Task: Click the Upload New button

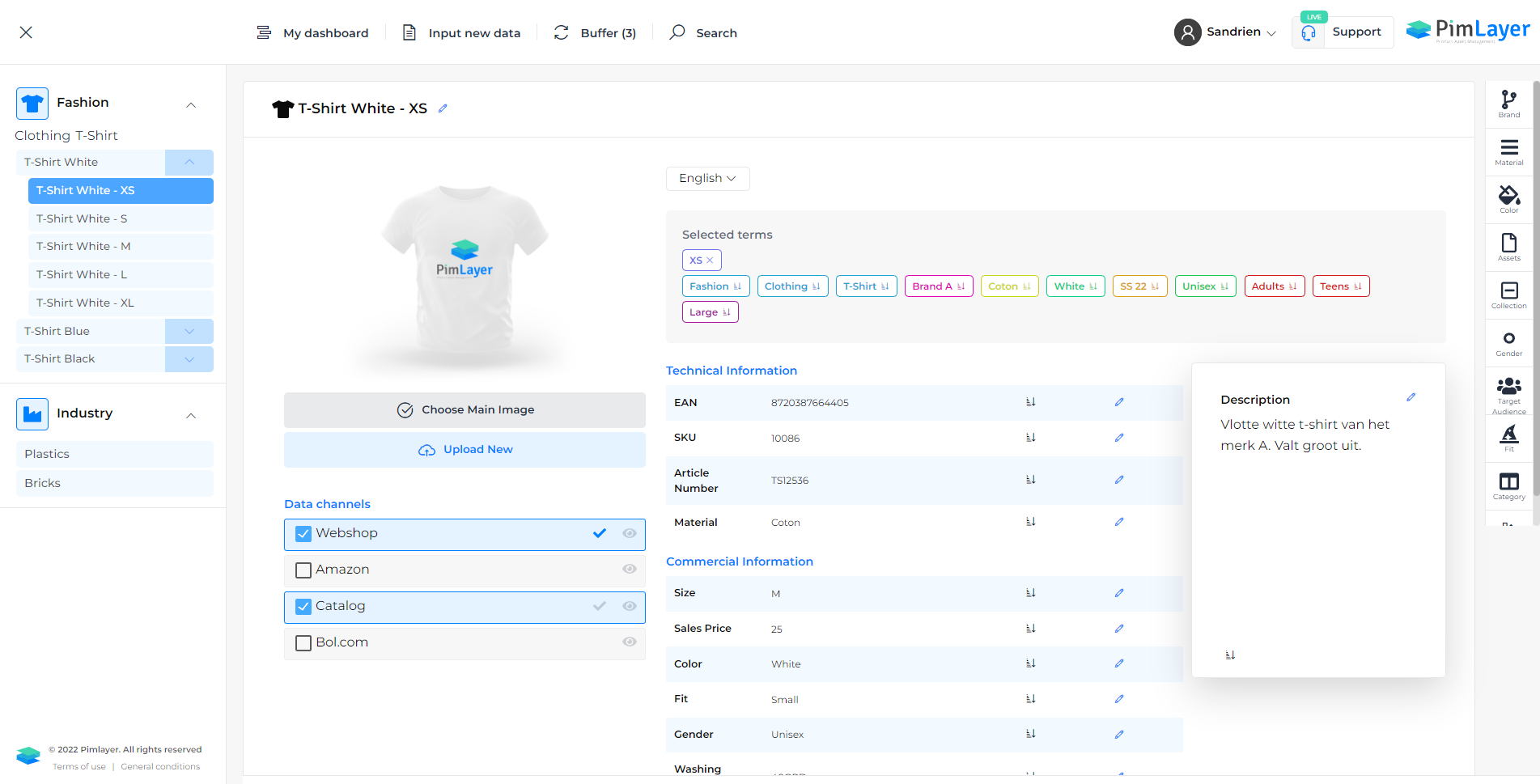Action: (x=465, y=450)
